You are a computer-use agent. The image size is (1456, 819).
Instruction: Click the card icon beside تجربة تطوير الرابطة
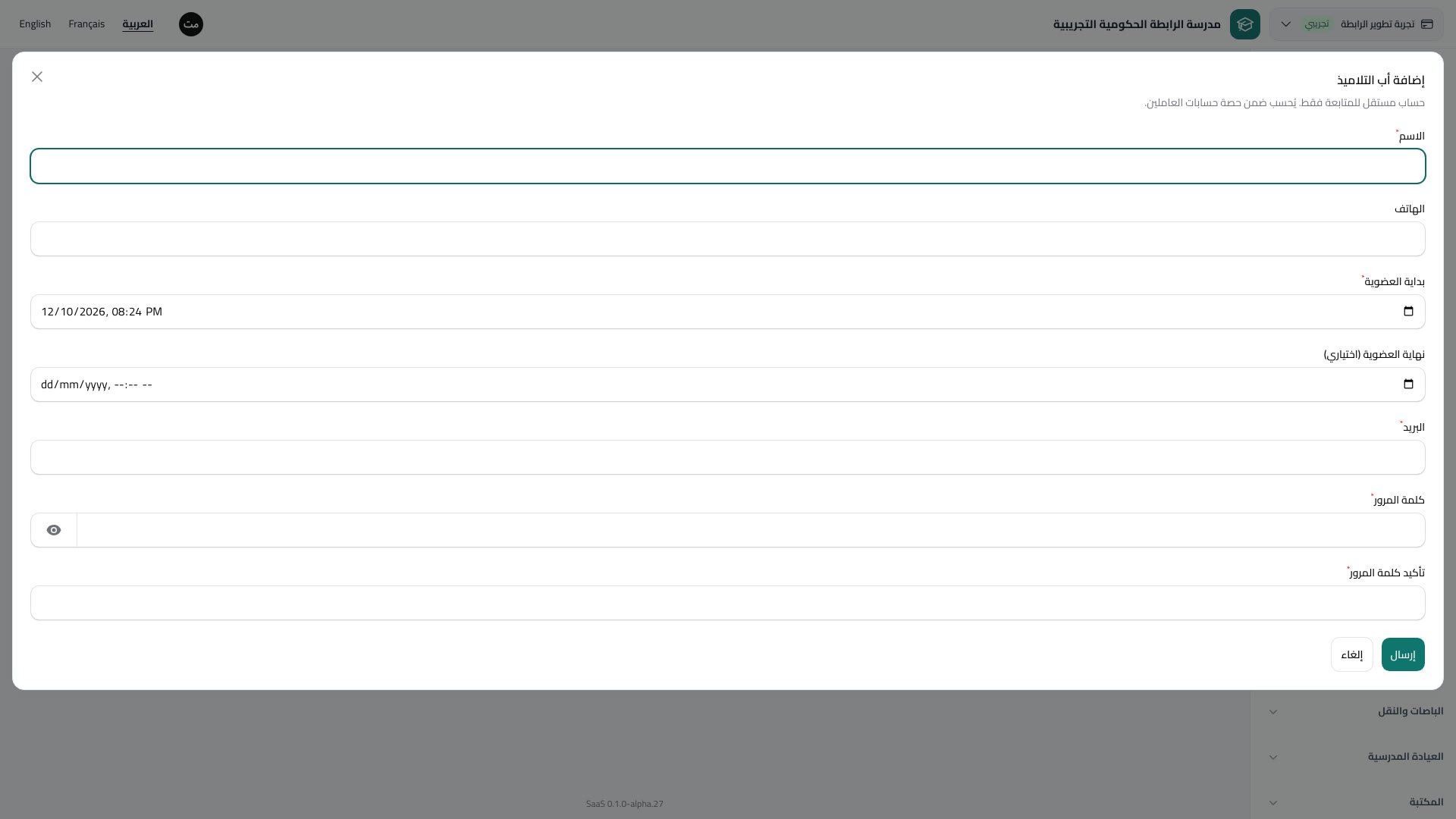[x=1427, y=24]
